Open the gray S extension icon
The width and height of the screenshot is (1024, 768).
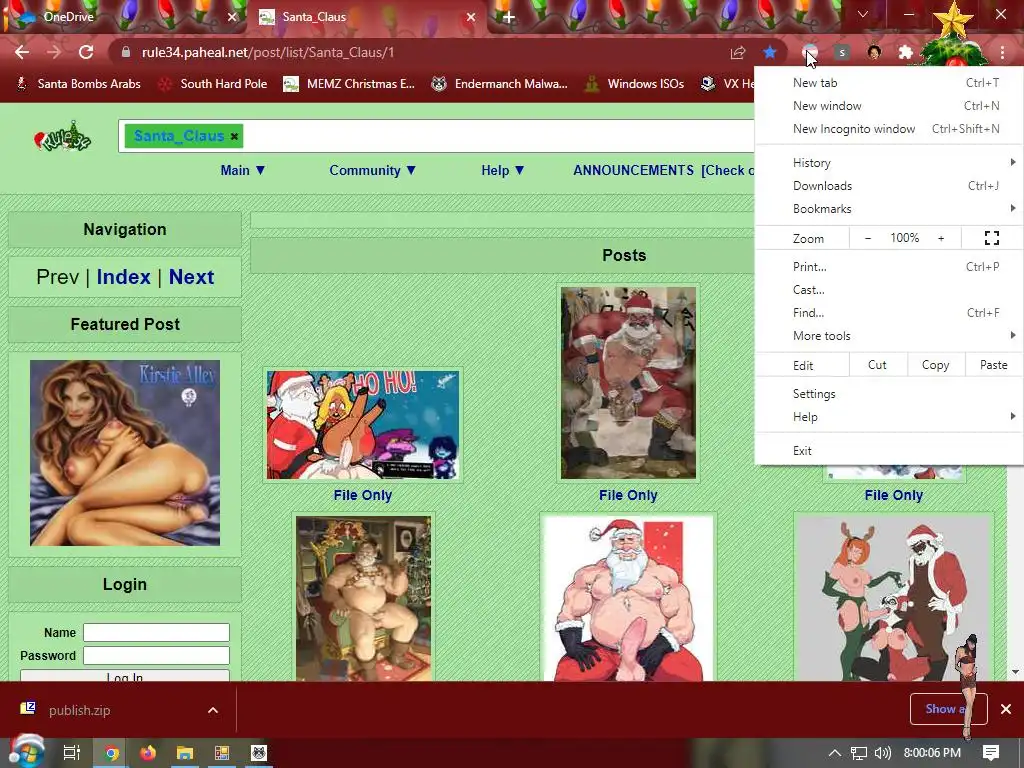[x=842, y=52]
